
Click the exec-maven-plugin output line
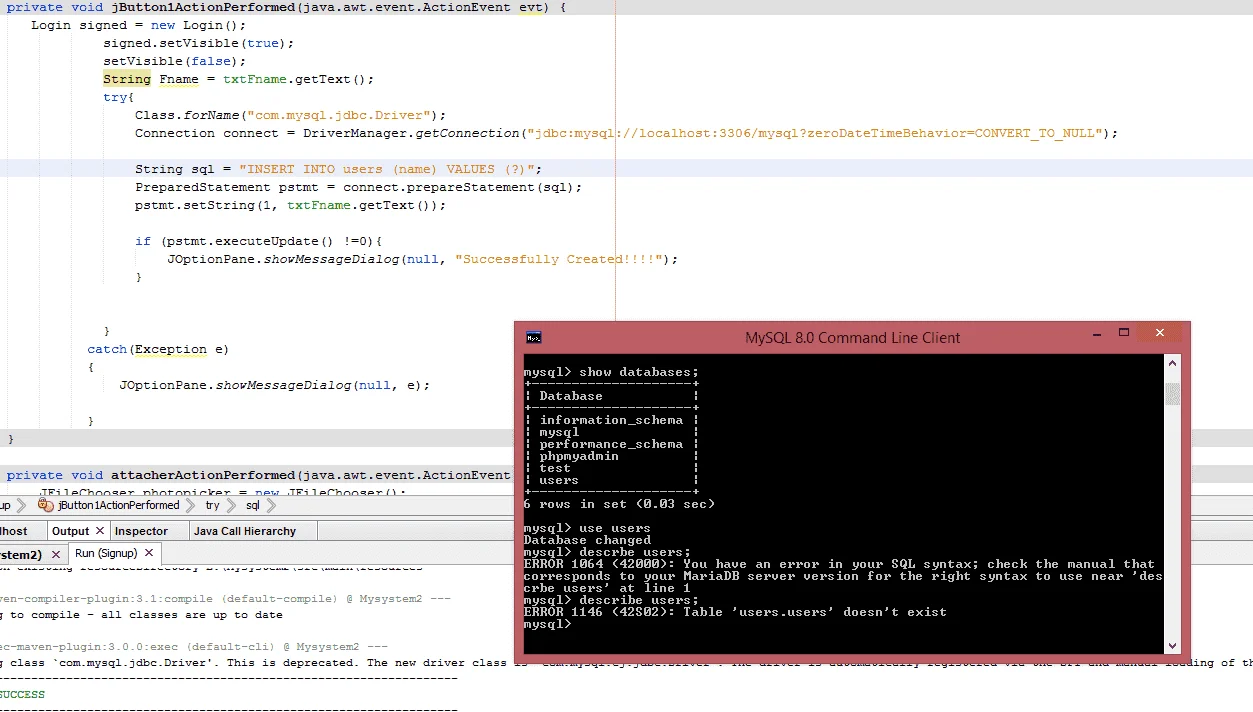193,647
